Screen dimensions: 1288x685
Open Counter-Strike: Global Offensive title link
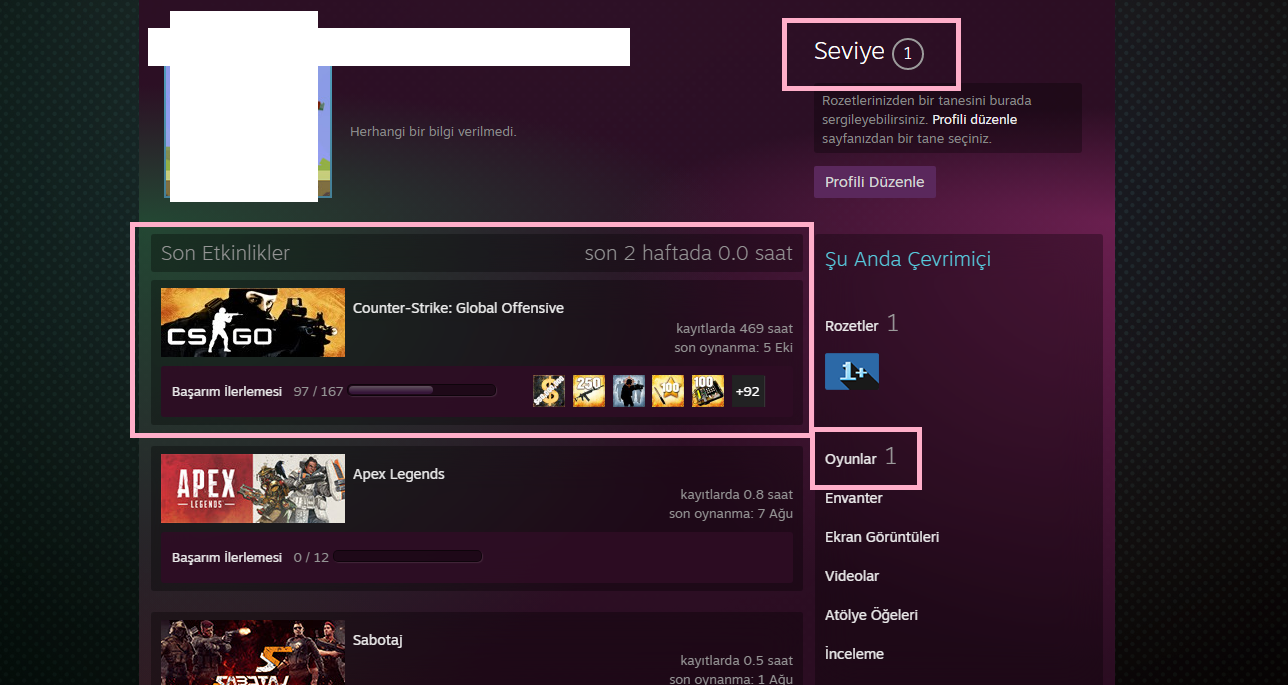point(458,308)
